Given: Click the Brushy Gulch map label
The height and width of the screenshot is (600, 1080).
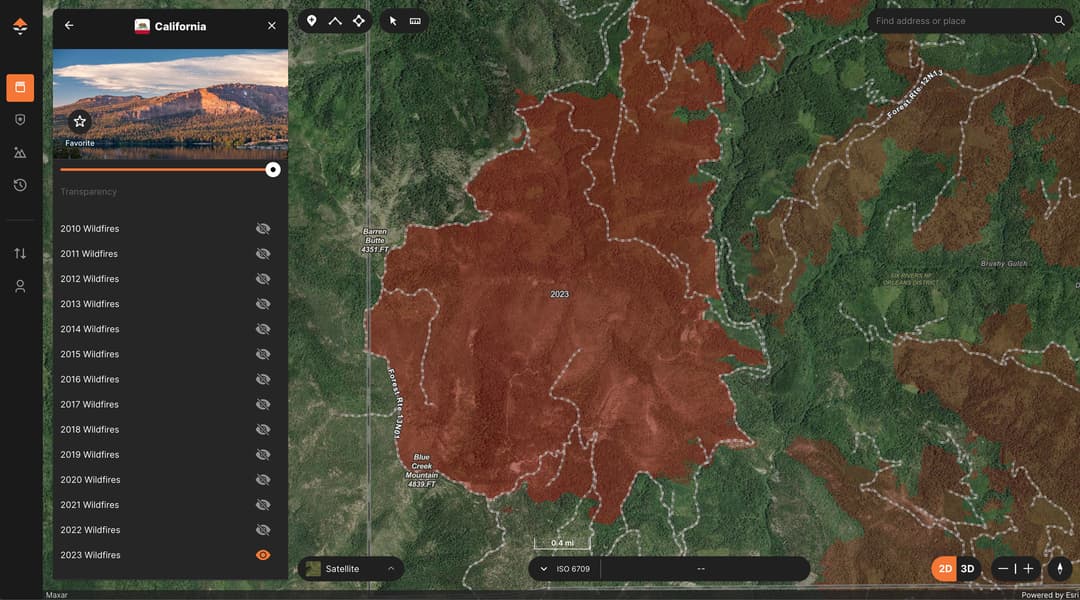Looking at the screenshot, I should pos(1004,264).
